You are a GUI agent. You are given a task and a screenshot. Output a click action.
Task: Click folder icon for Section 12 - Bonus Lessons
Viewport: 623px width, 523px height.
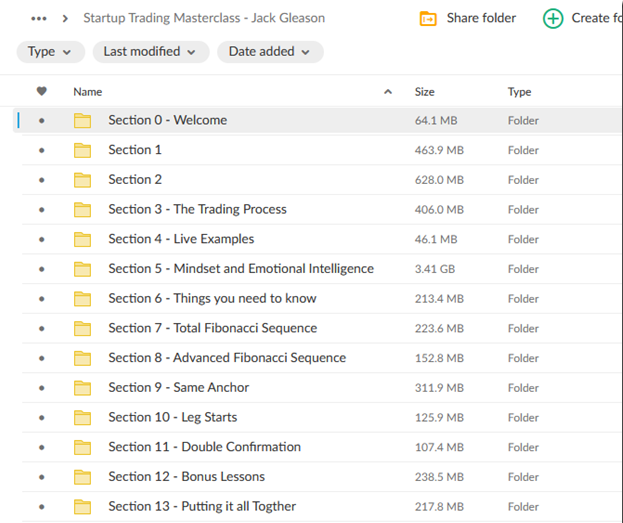coord(82,477)
